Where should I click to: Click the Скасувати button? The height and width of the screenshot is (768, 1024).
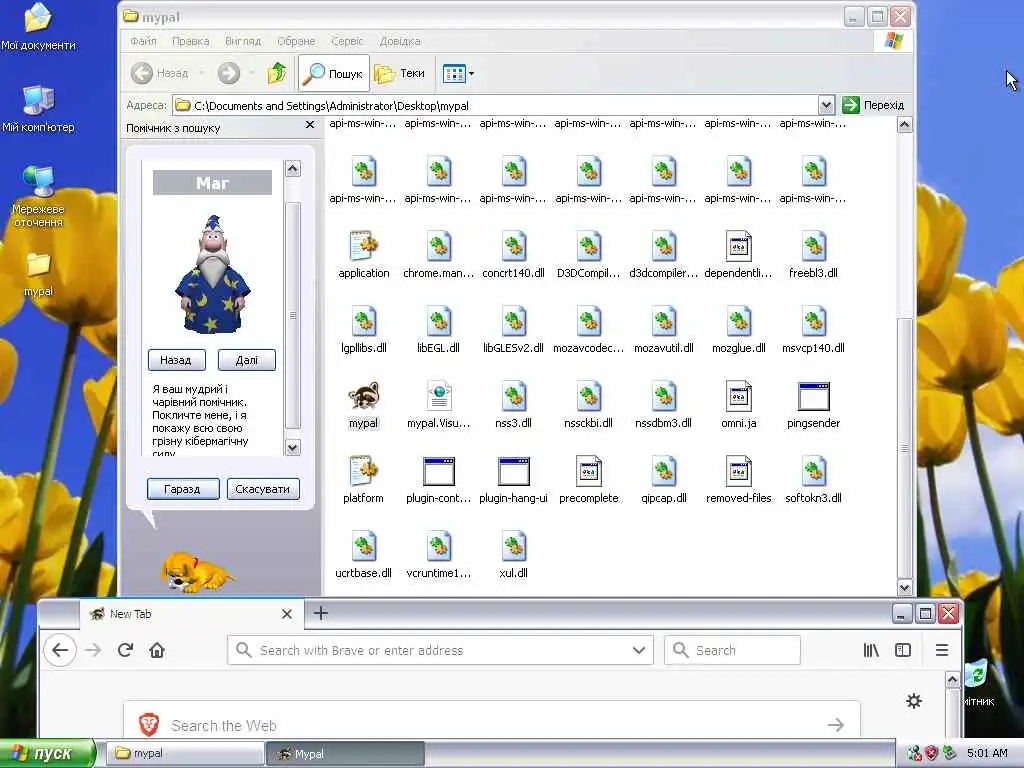click(263, 489)
